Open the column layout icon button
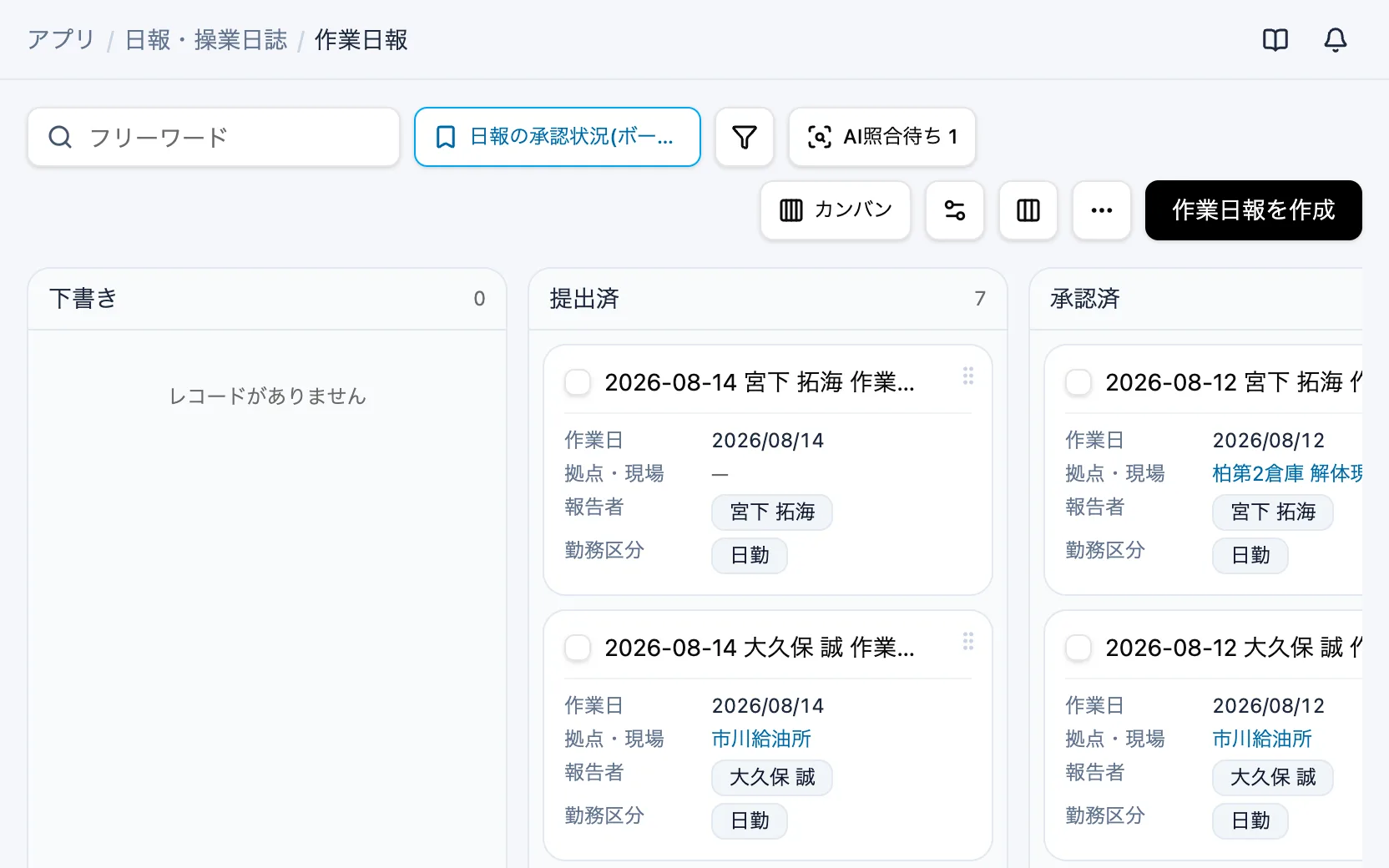 [x=1028, y=210]
